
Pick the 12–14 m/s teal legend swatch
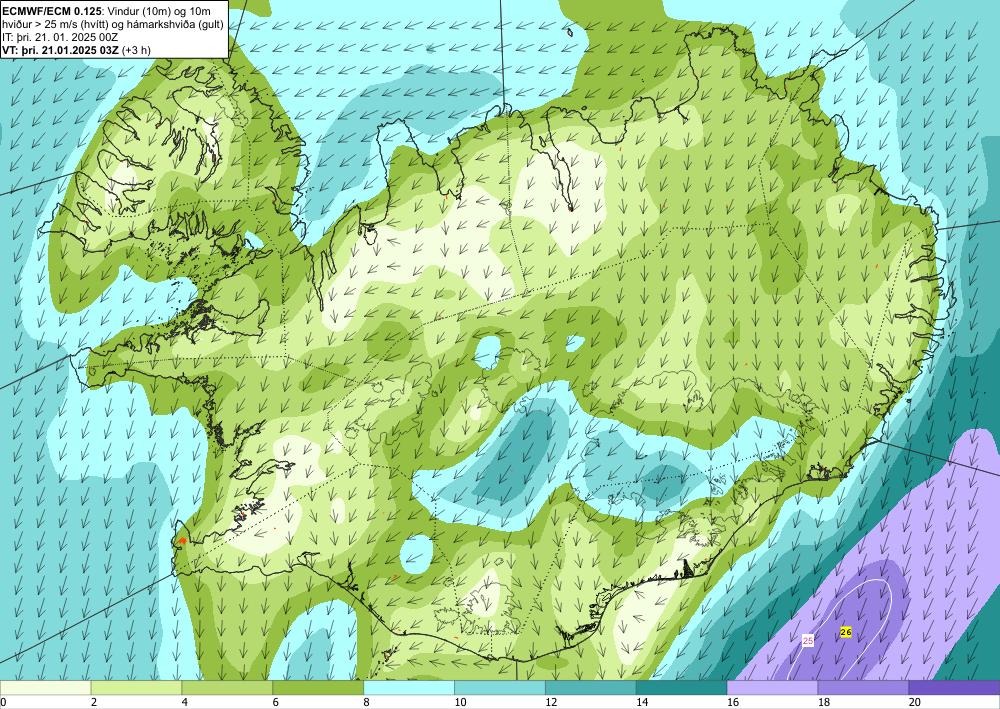tap(591, 688)
